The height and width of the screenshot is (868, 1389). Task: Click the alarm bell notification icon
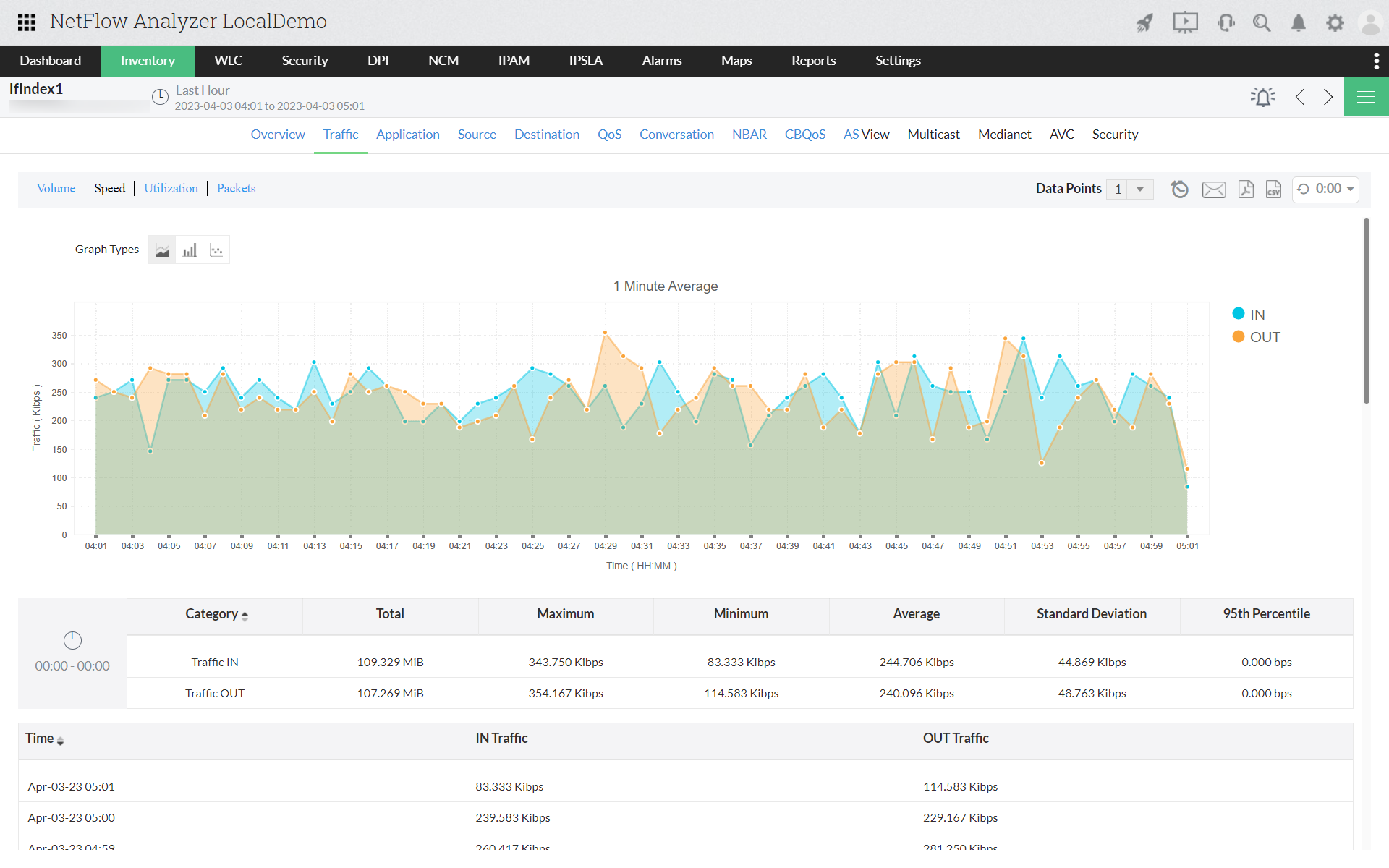1298,20
